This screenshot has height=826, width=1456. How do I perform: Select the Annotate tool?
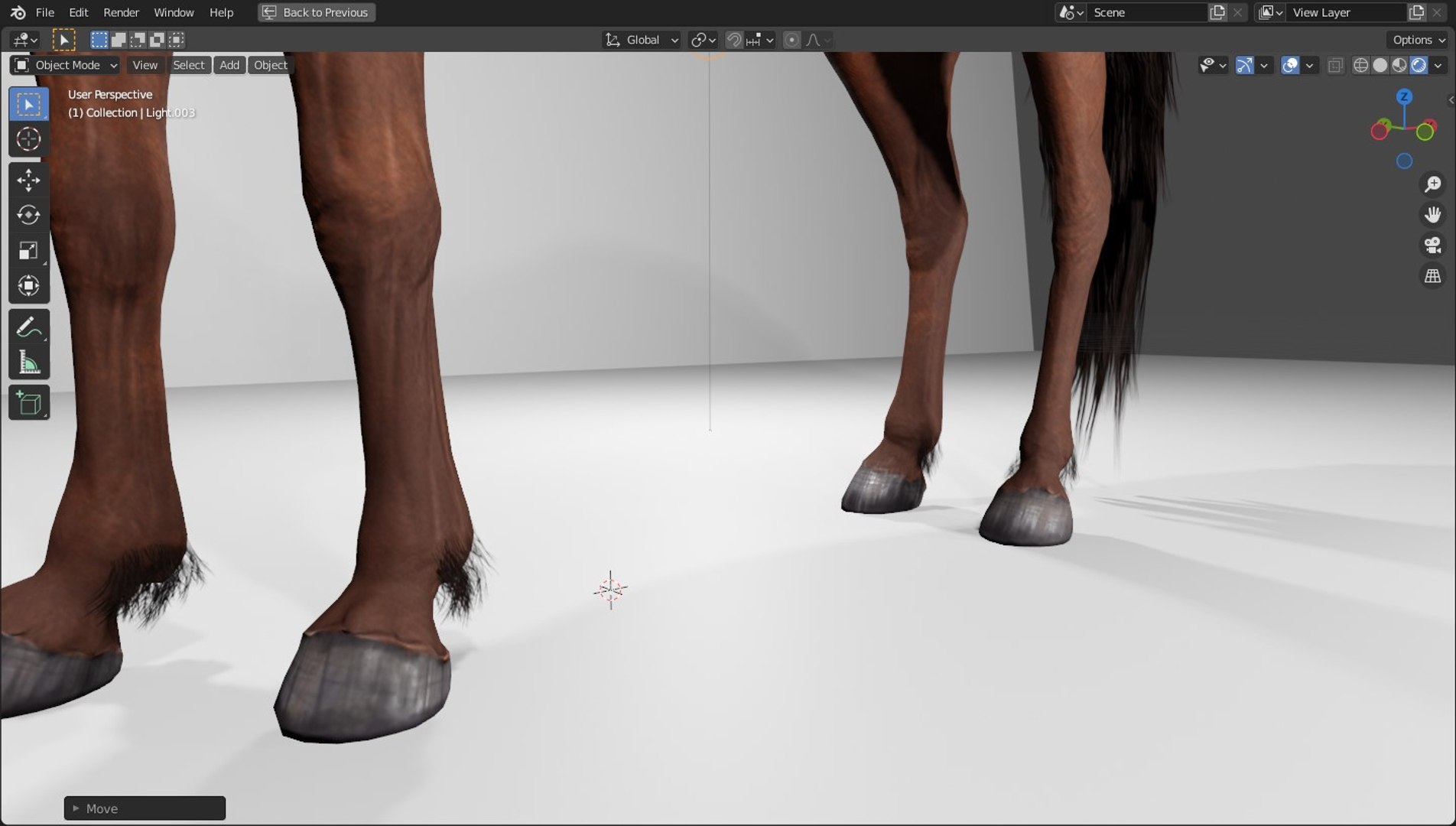coord(29,327)
